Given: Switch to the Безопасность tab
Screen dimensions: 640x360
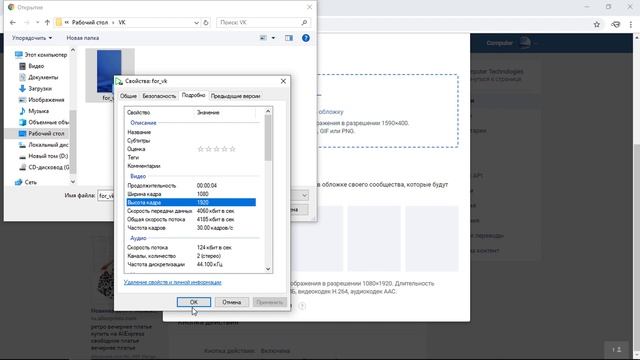Looking at the screenshot, I should 159,96.
